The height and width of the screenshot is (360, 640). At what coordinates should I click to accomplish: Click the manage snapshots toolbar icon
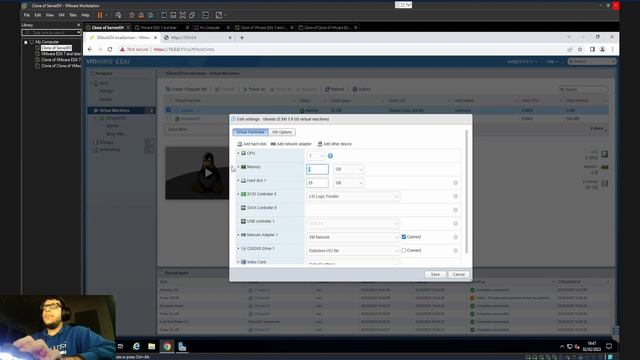click(151, 15)
